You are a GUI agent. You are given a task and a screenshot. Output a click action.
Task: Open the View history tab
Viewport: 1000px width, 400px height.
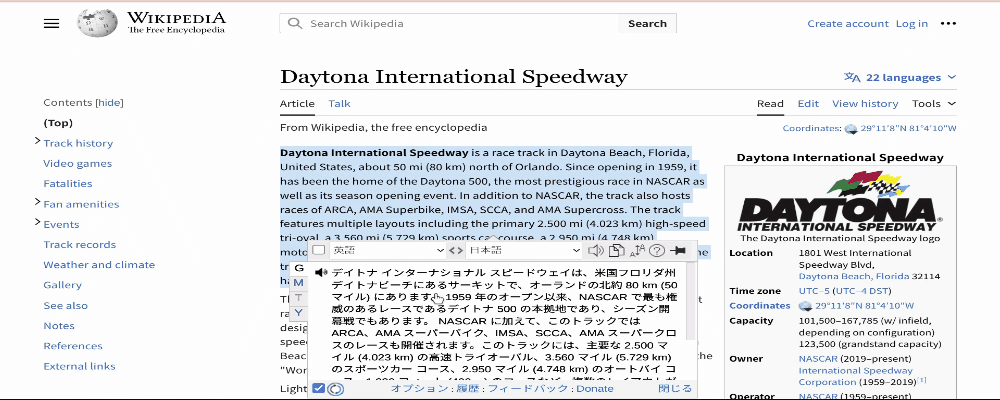coord(865,103)
